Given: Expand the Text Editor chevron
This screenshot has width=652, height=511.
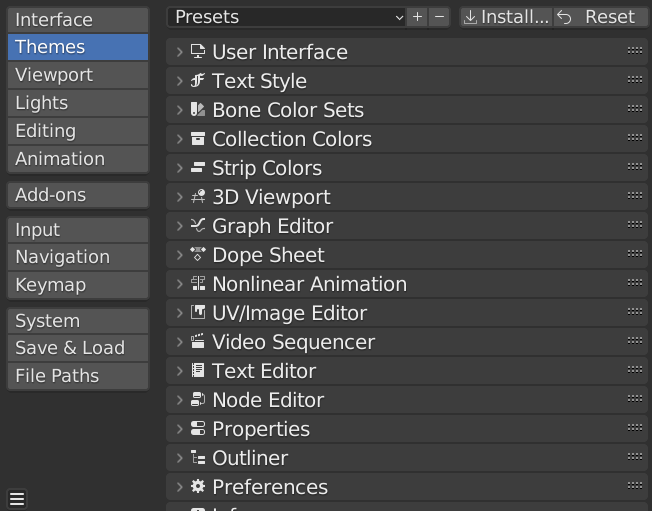Looking at the screenshot, I should pos(180,371).
